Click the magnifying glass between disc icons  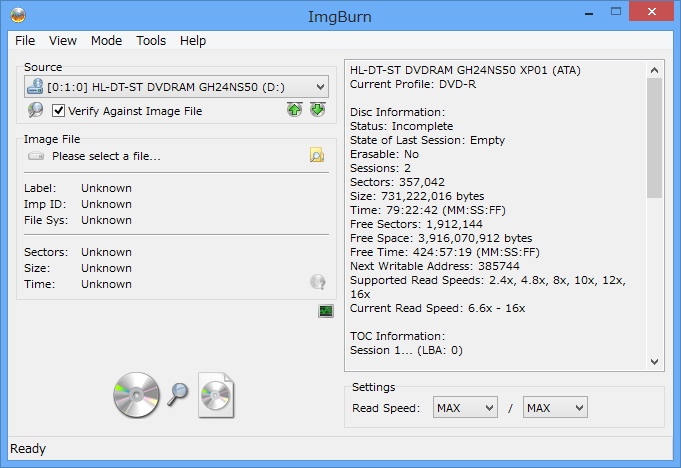pyautogui.click(x=178, y=394)
